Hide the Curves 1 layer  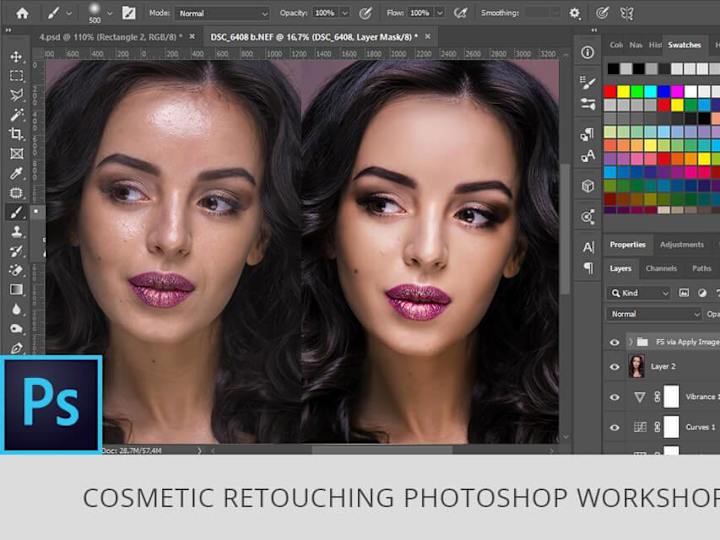(614, 428)
